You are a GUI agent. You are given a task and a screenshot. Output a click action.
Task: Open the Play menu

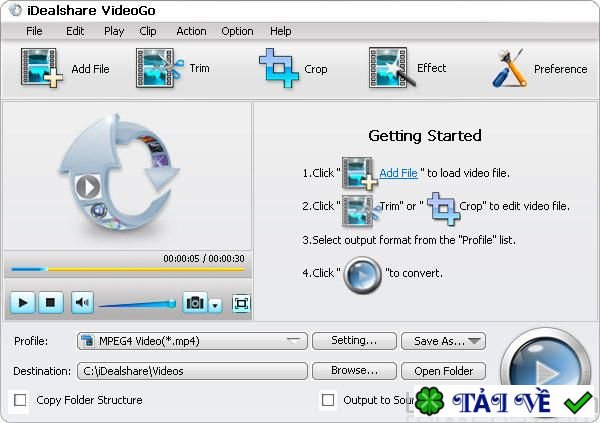(114, 31)
